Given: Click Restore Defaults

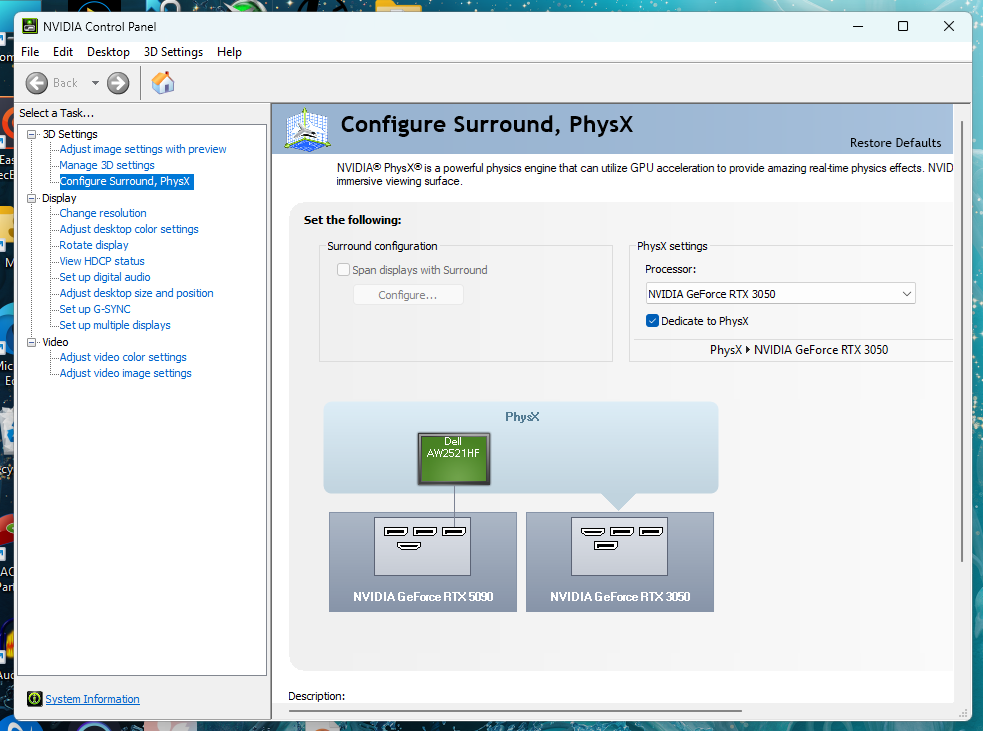Looking at the screenshot, I should click(x=895, y=143).
